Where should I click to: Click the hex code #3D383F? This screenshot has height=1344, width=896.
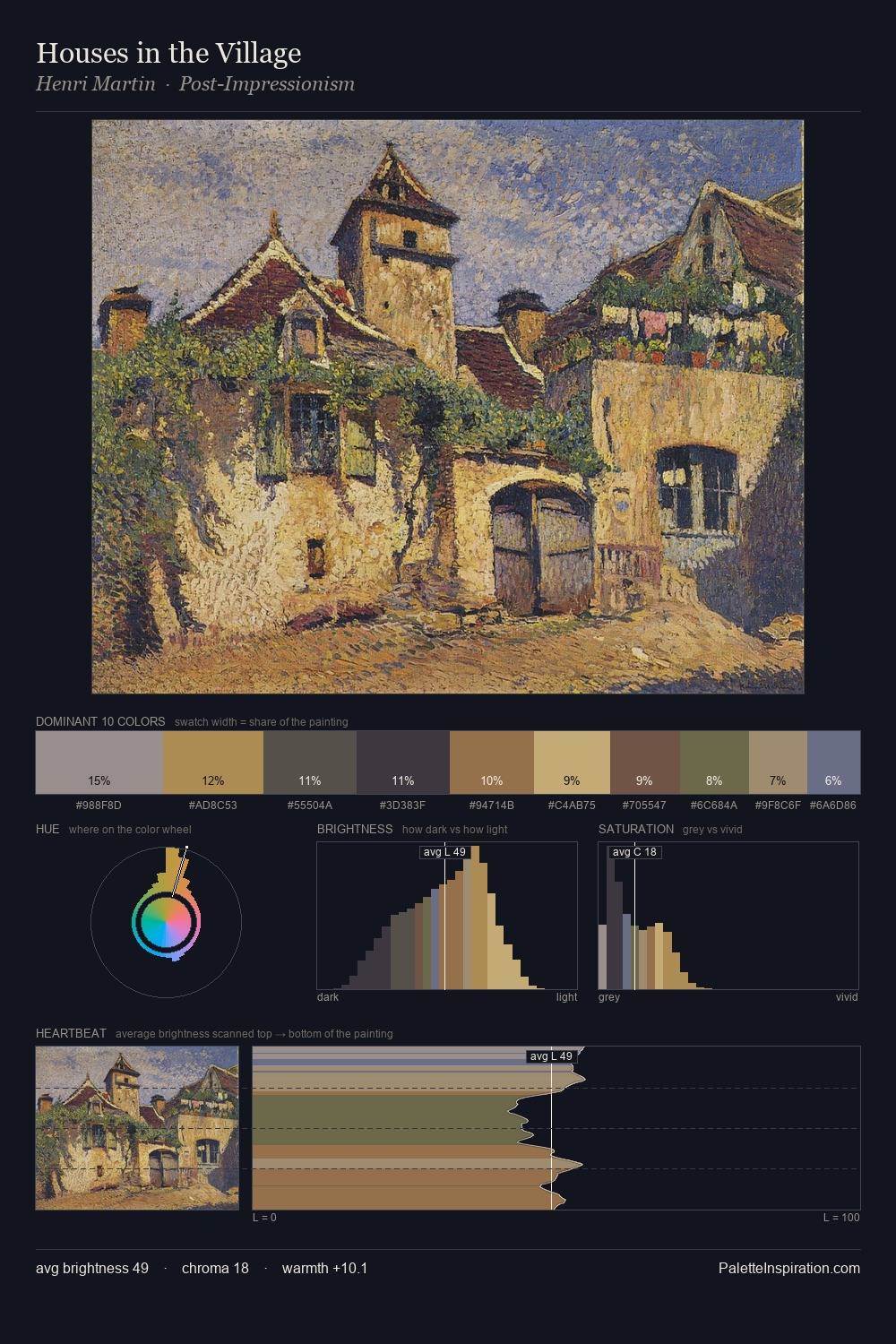pos(403,806)
